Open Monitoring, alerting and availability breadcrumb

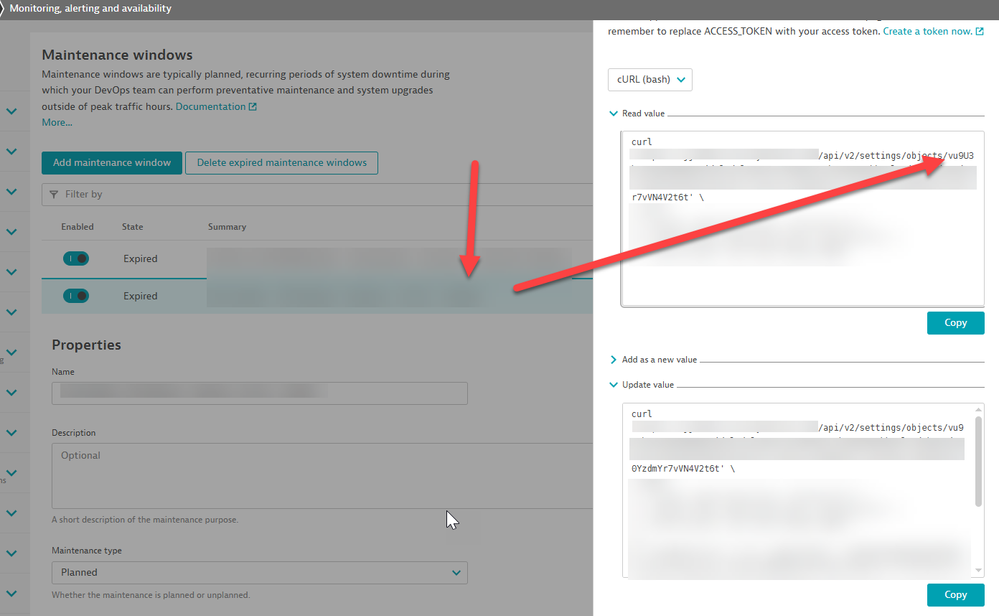[x=90, y=8]
